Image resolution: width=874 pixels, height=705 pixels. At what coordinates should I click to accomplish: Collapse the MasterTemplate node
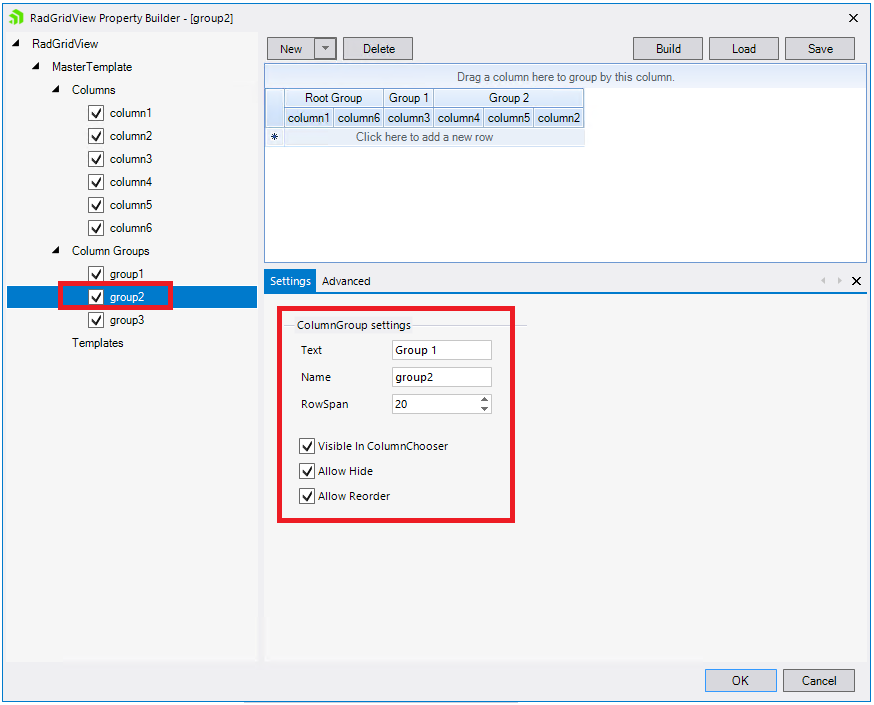click(36, 66)
